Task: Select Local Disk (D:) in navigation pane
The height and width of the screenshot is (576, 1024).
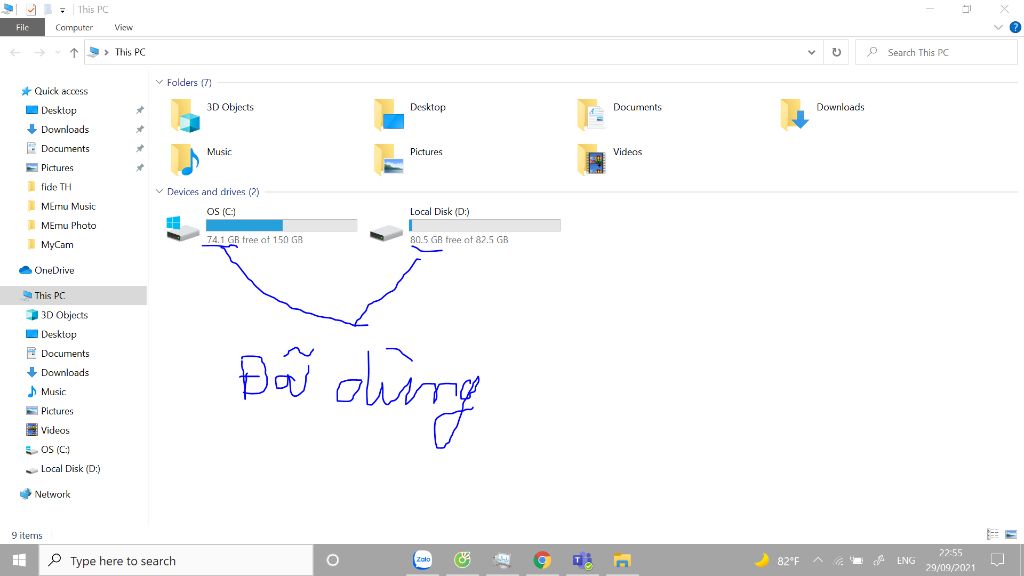Action: tap(71, 469)
